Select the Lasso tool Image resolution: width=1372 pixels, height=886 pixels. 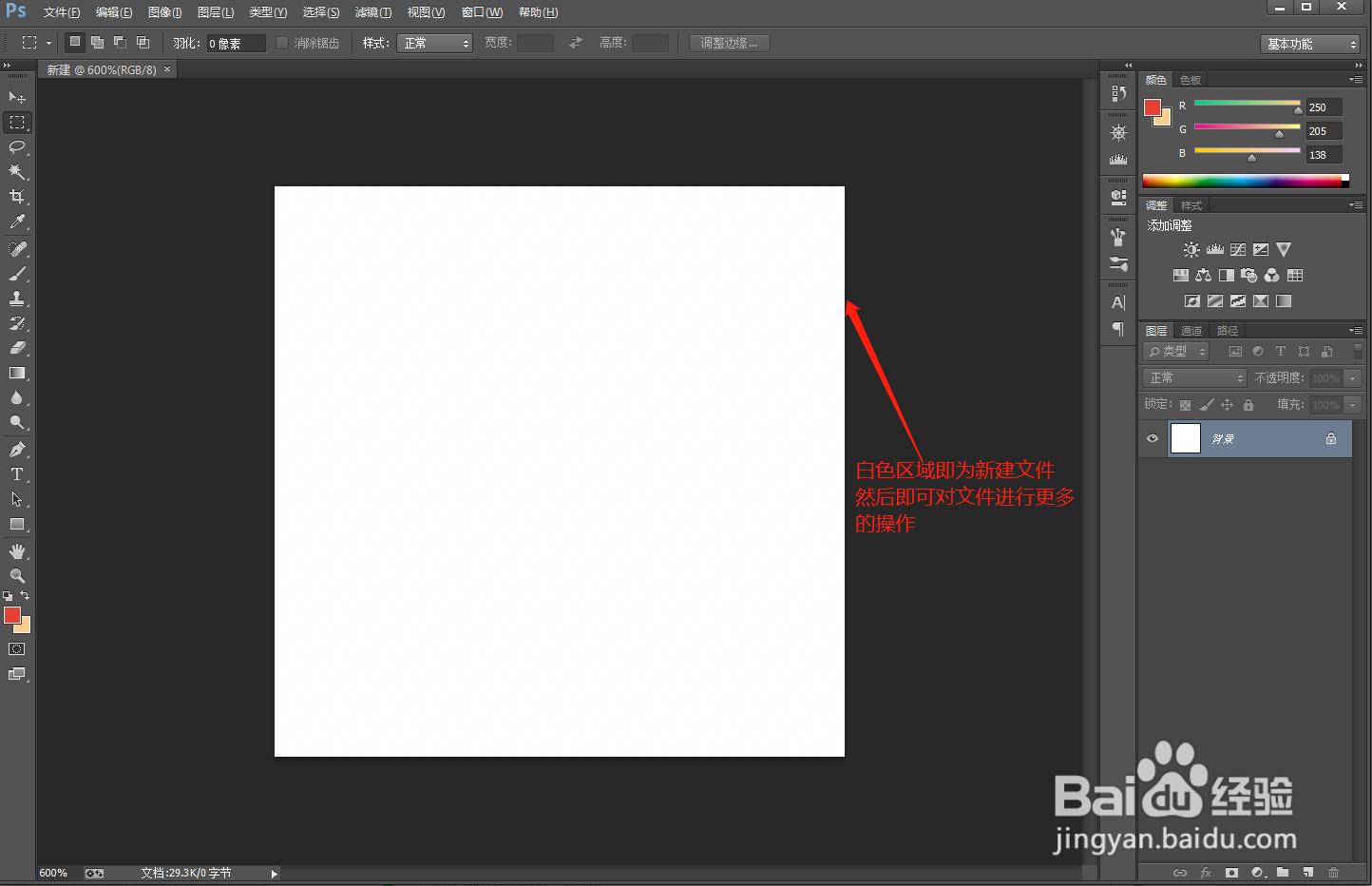tap(17, 147)
